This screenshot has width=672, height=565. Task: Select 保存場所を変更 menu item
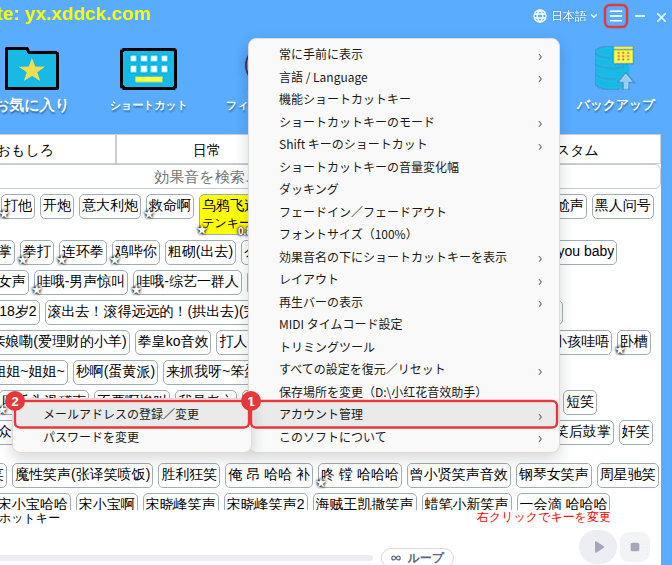(405, 392)
